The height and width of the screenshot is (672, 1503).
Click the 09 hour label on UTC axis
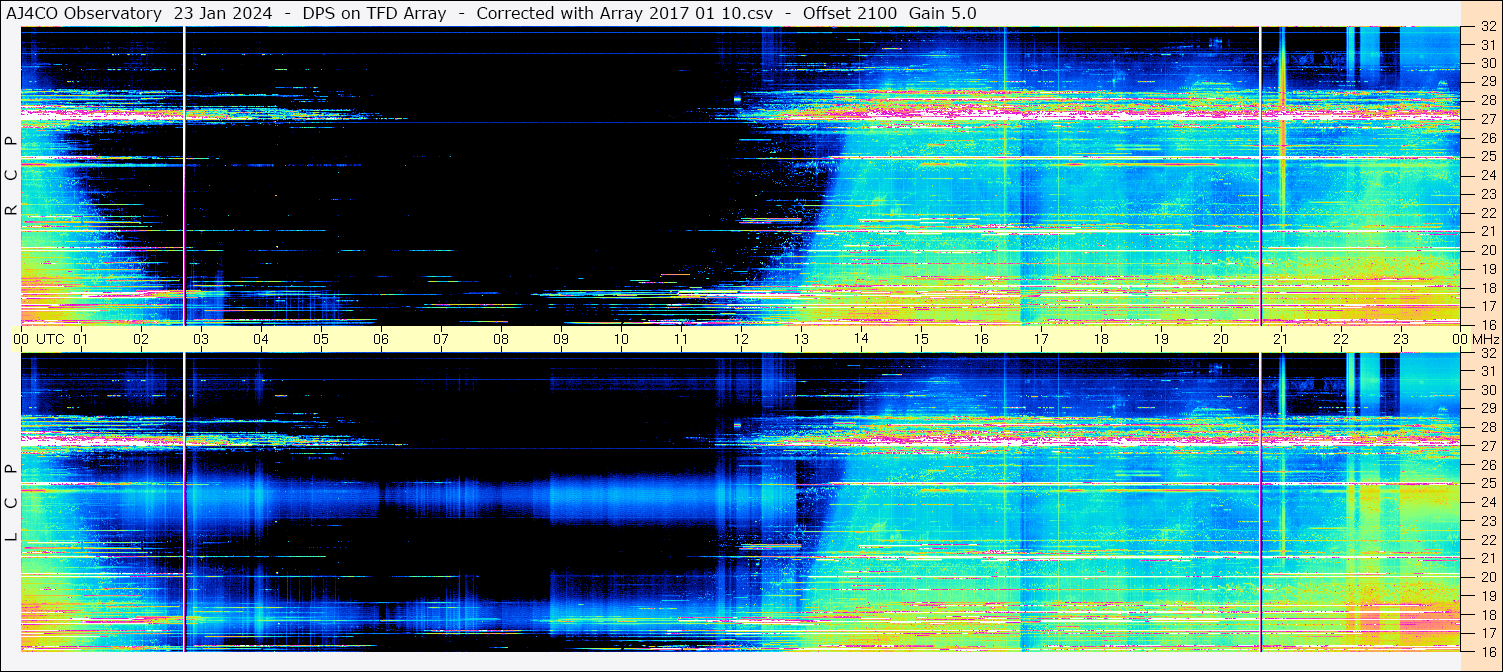(560, 339)
